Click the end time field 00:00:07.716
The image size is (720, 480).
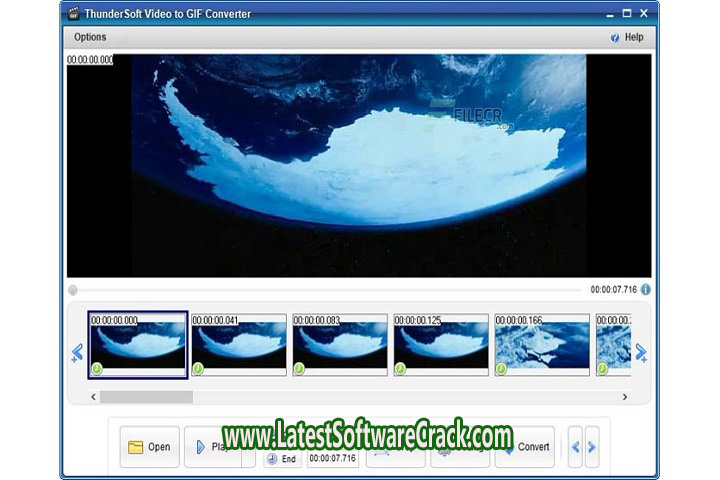[x=332, y=459]
